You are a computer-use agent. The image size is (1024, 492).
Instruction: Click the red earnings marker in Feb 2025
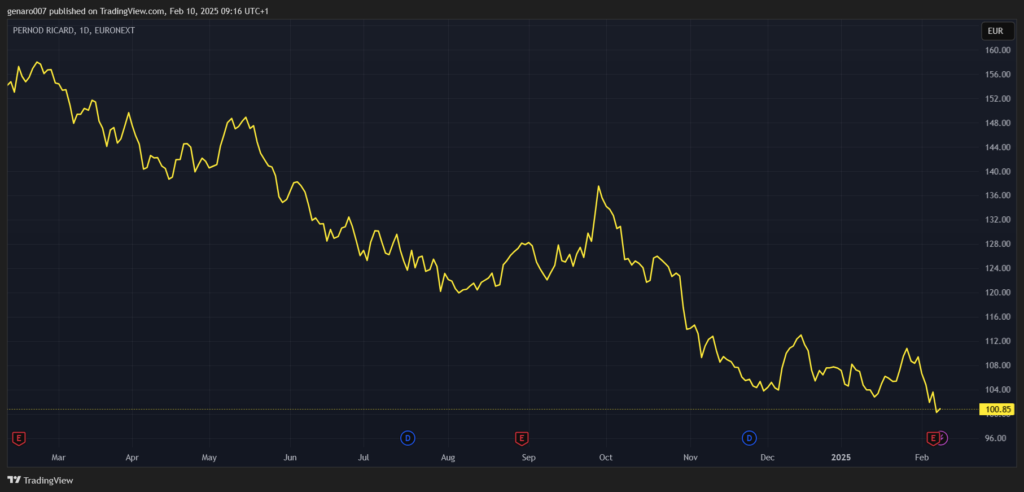coord(933,438)
